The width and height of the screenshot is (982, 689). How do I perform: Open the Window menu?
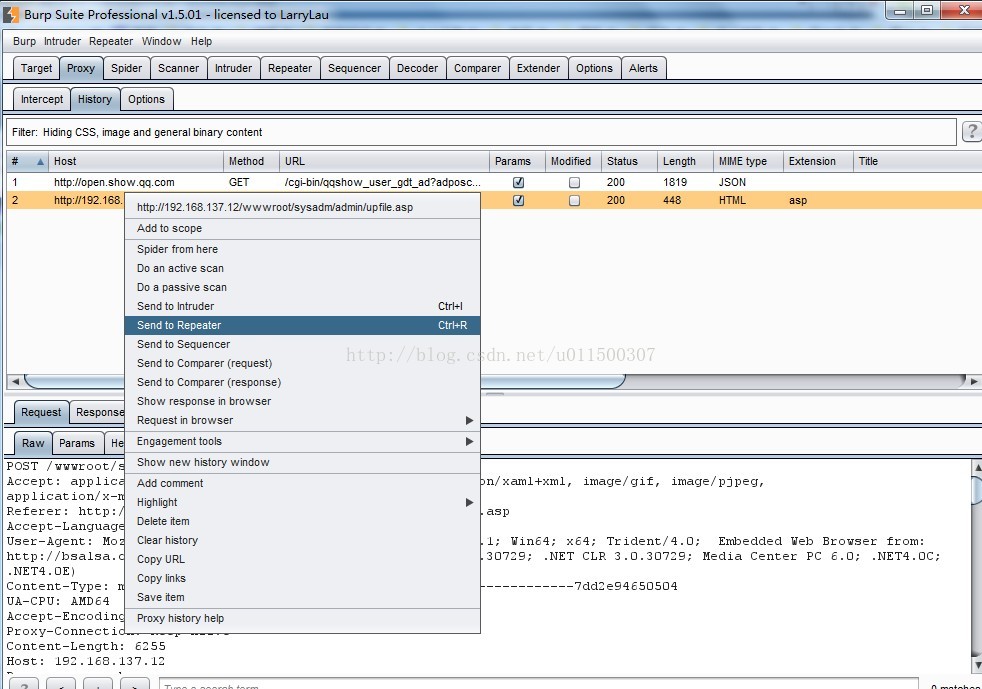pos(162,41)
